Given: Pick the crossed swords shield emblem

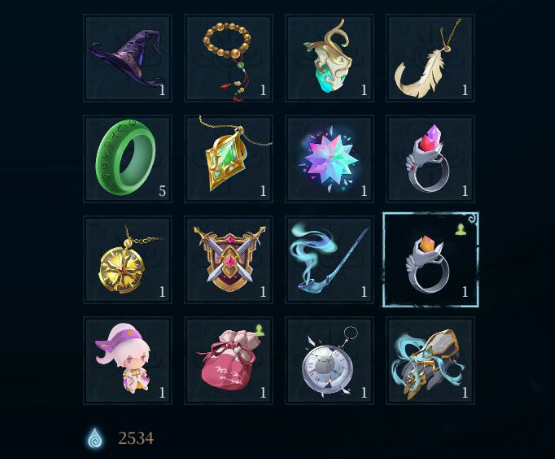Looking at the screenshot, I should pos(228,260).
